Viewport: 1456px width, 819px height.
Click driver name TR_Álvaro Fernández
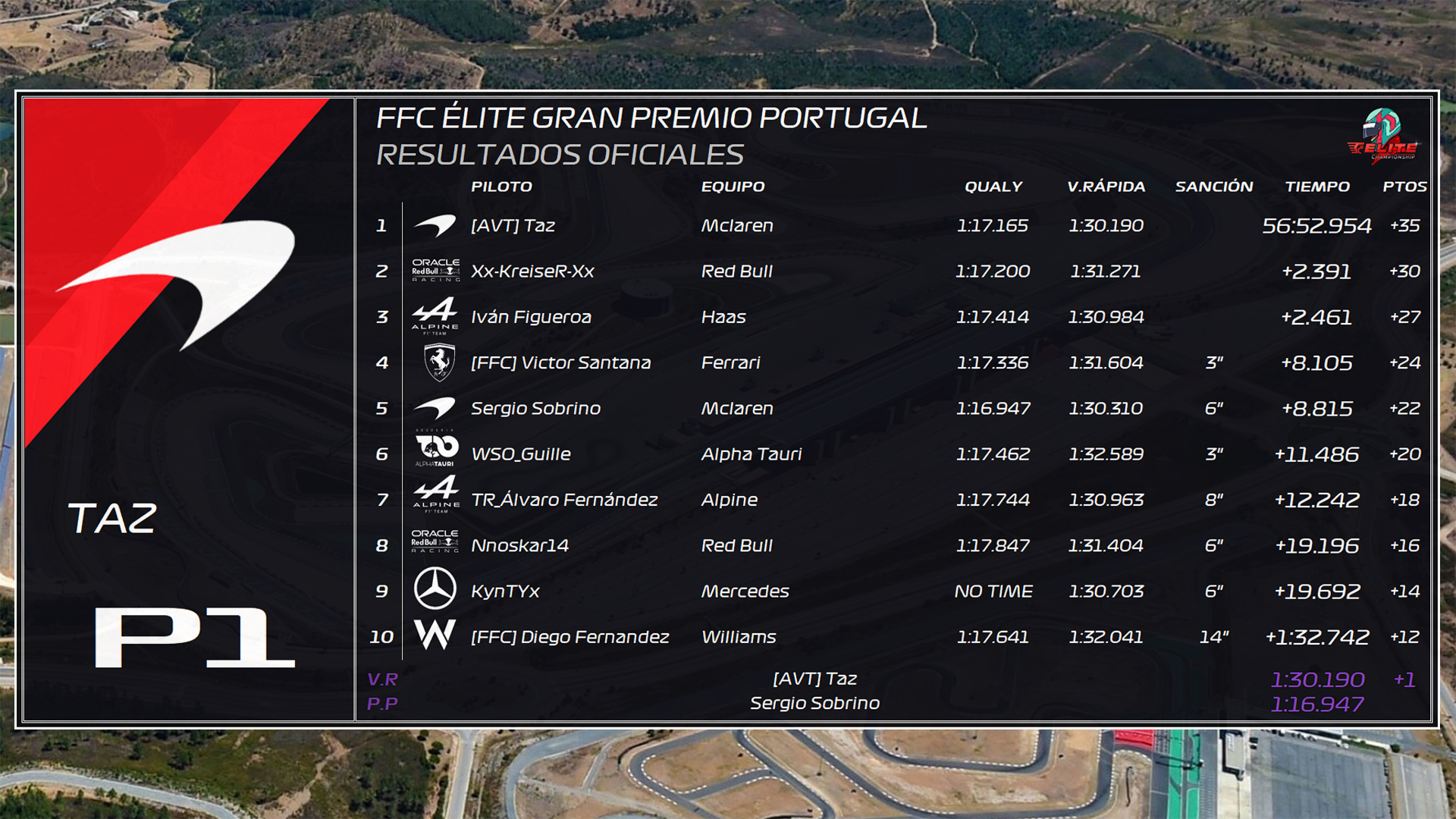coord(564,500)
